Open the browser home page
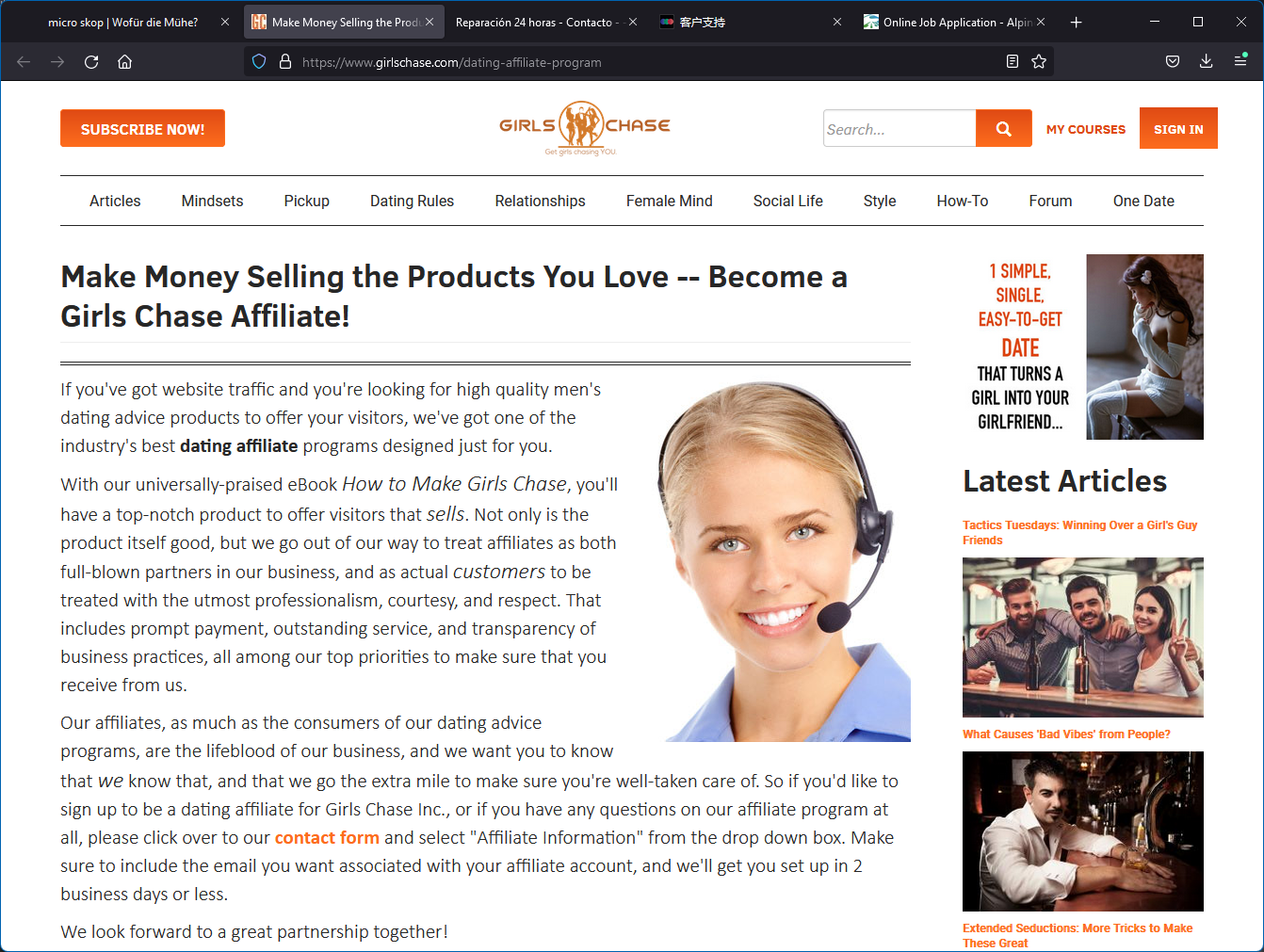 coord(124,61)
